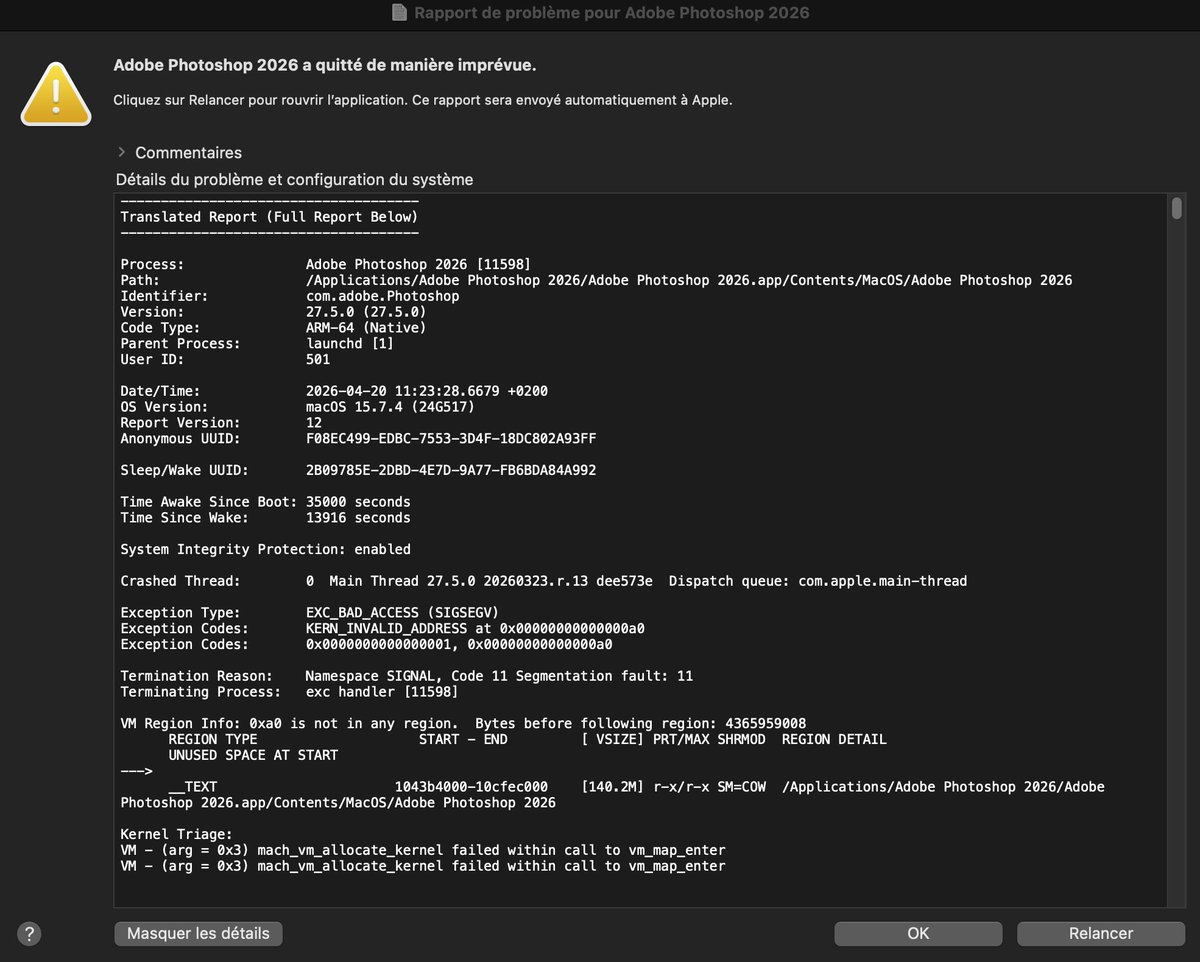The height and width of the screenshot is (962, 1200).
Task: Click the text 'Détails du problème et configuration du système'
Action: coord(294,180)
